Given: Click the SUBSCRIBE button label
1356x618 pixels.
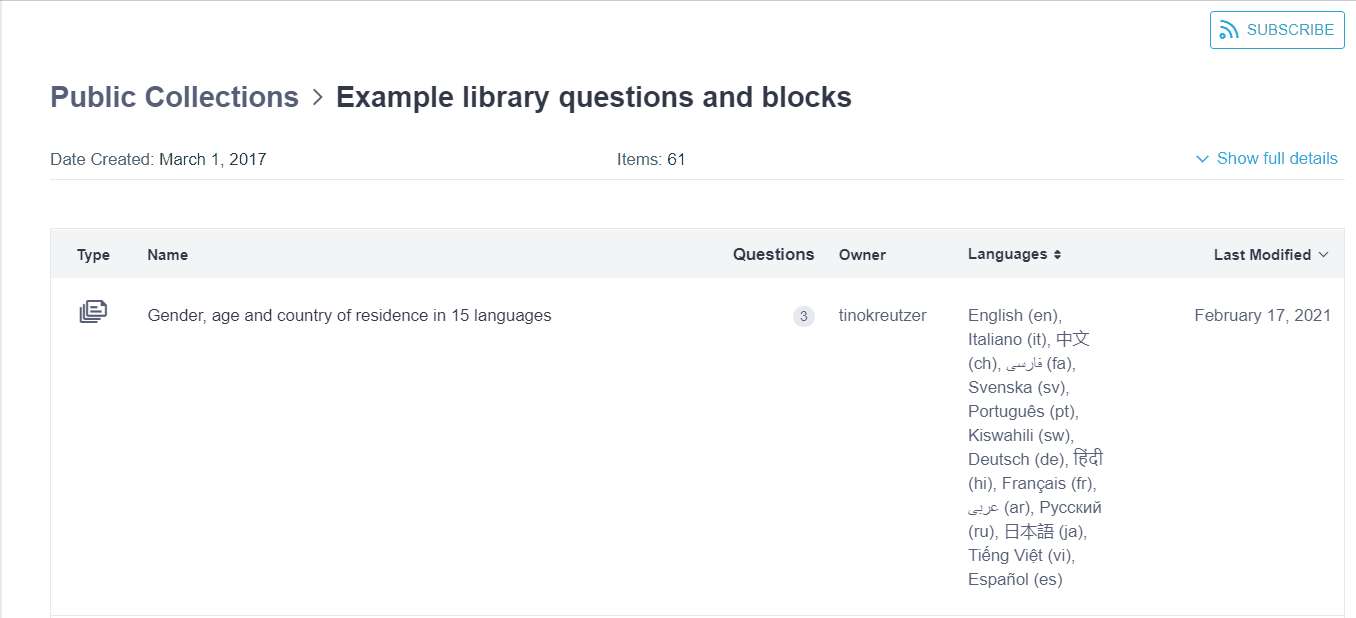Looking at the screenshot, I should click(x=1289, y=30).
